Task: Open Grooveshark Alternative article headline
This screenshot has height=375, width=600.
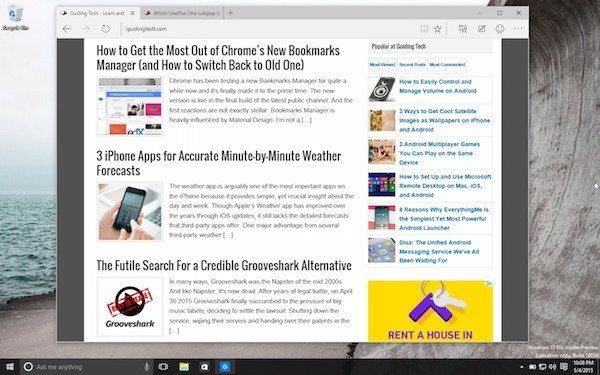Action: click(224, 265)
